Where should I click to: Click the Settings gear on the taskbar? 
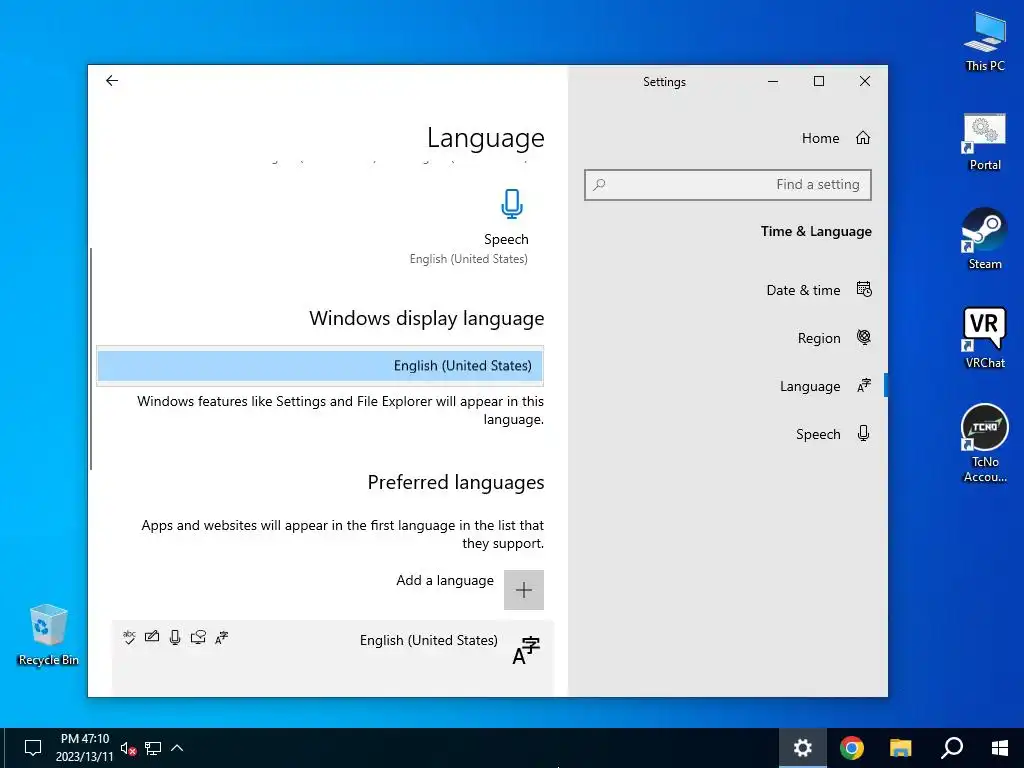(x=803, y=748)
